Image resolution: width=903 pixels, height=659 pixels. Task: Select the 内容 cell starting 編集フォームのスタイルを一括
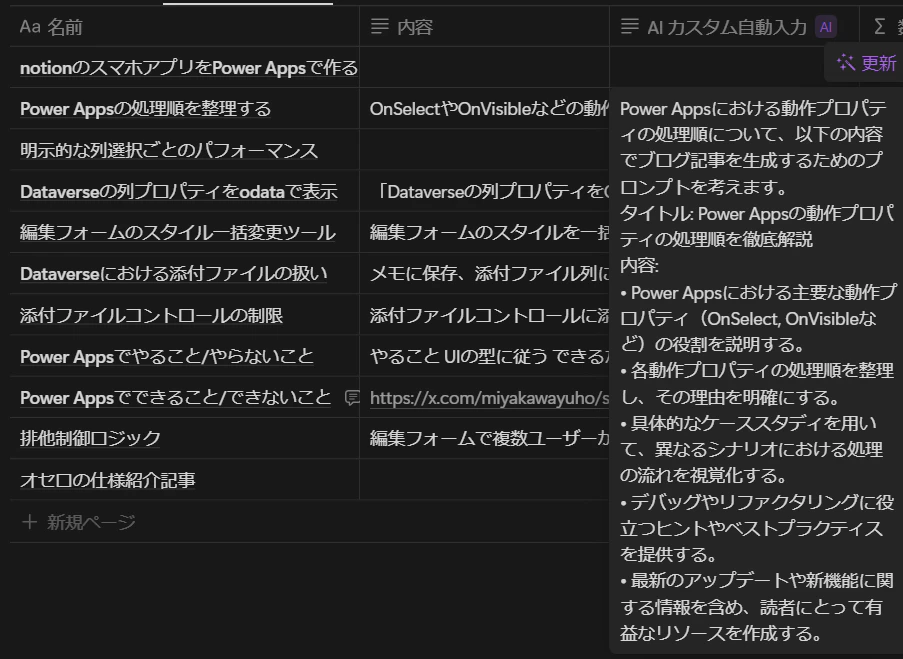click(484, 232)
